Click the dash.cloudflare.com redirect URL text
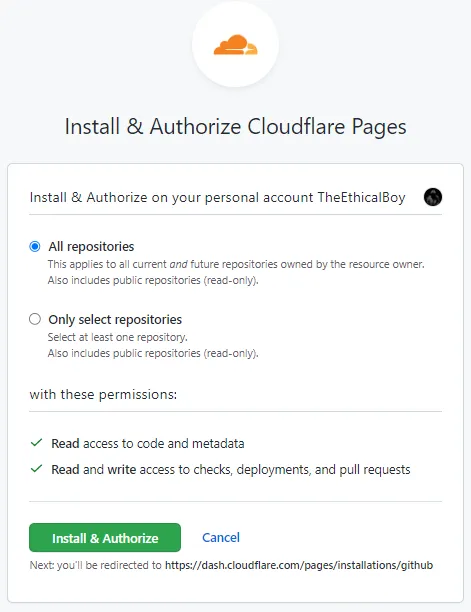Image resolution: width=471 pixels, height=612 pixels. 299,565
